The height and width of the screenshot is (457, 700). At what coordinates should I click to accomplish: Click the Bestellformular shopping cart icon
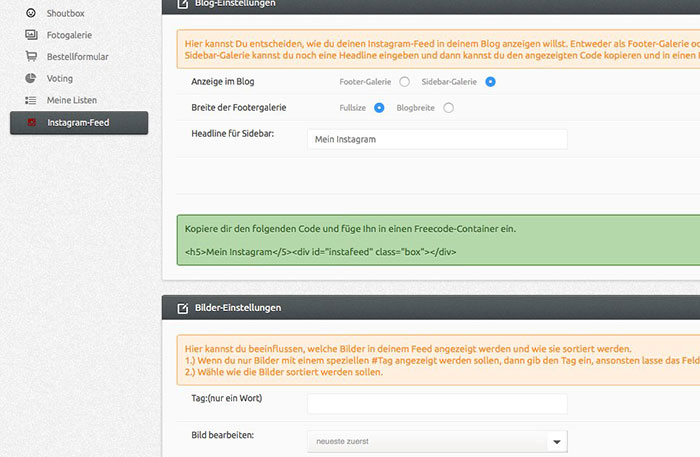(31, 56)
